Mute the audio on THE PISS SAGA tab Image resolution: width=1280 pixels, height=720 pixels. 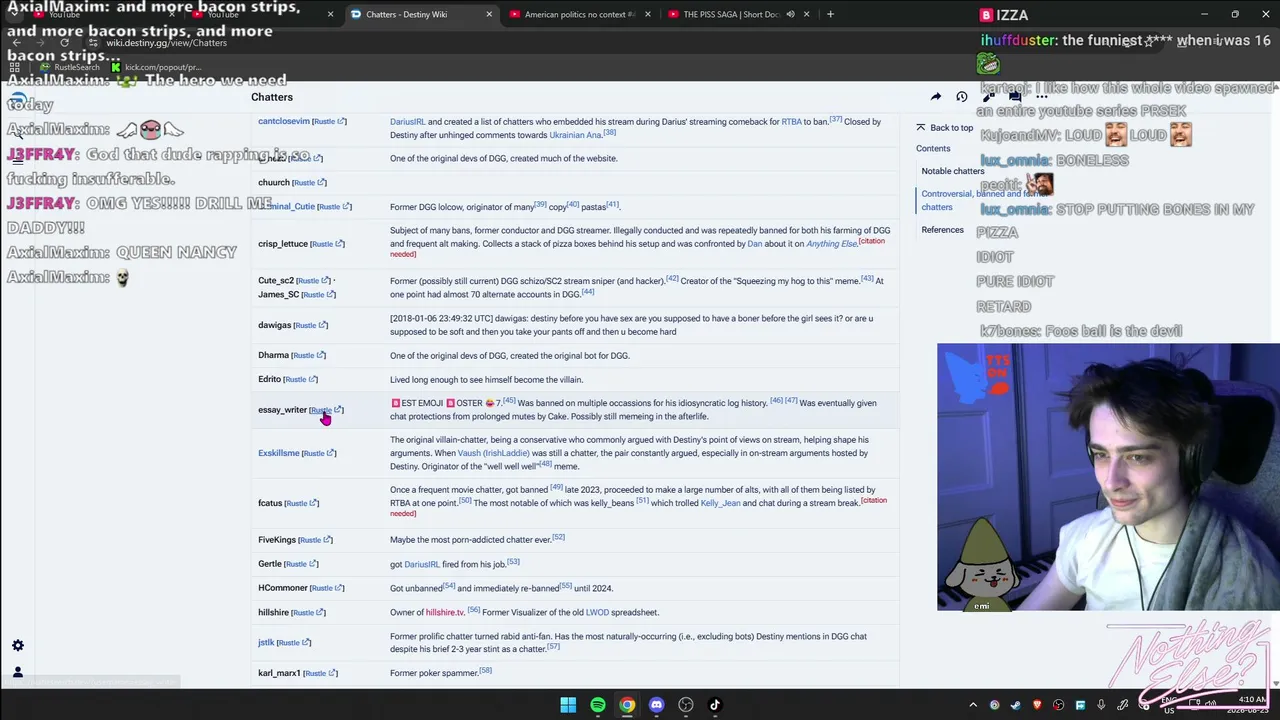[x=790, y=14]
